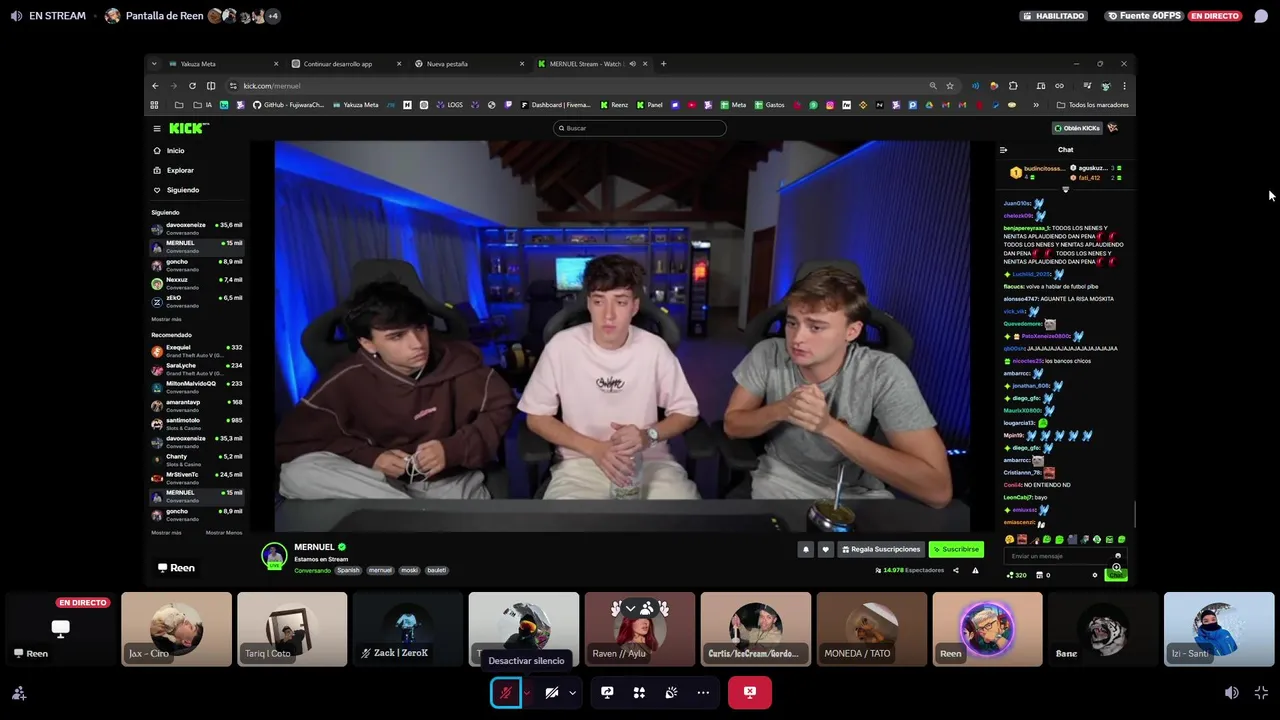
Task: Open the activities icon in call bar
Action: tap(639, 692)
